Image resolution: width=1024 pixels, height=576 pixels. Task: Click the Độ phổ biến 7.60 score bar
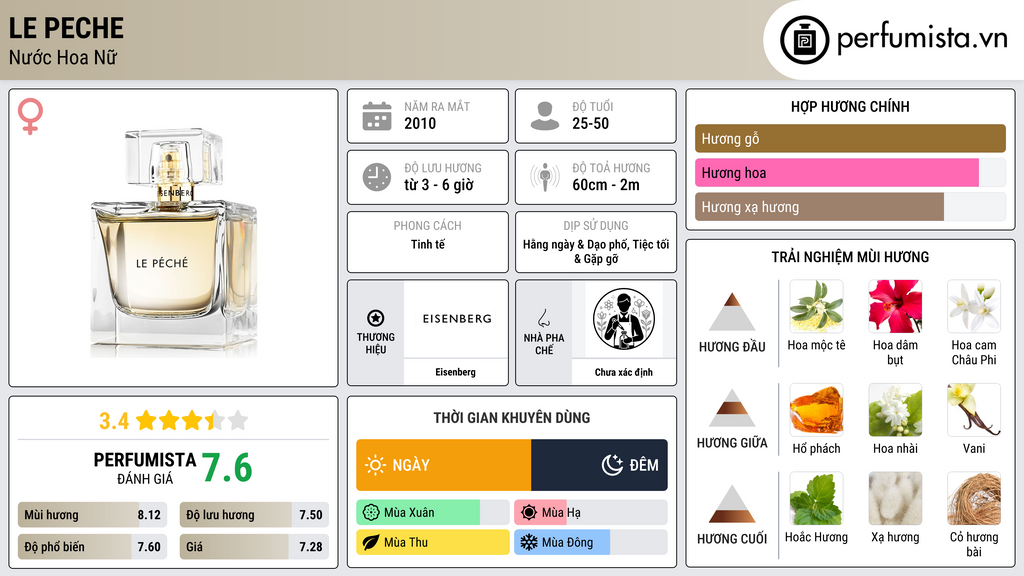click(x=93, y=547)
